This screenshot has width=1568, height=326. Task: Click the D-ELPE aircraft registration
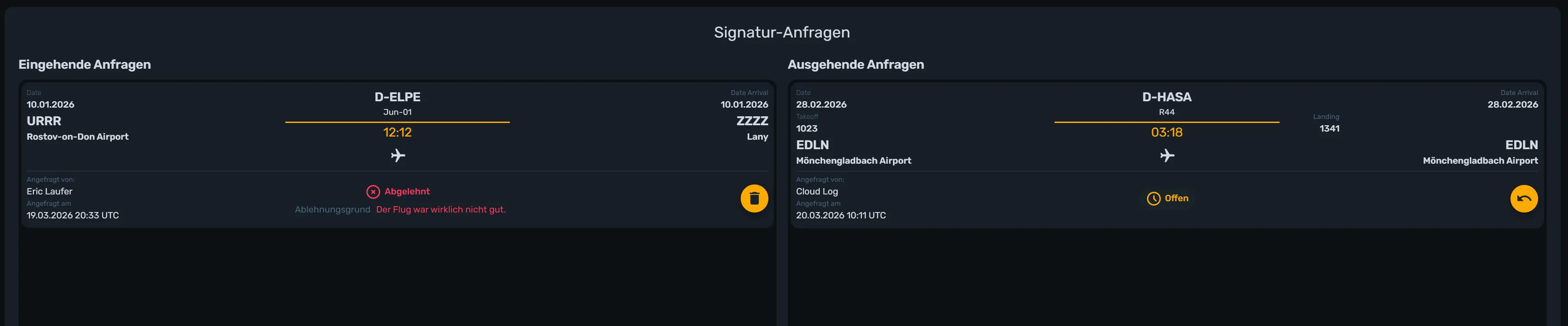(x=398, y=97)
